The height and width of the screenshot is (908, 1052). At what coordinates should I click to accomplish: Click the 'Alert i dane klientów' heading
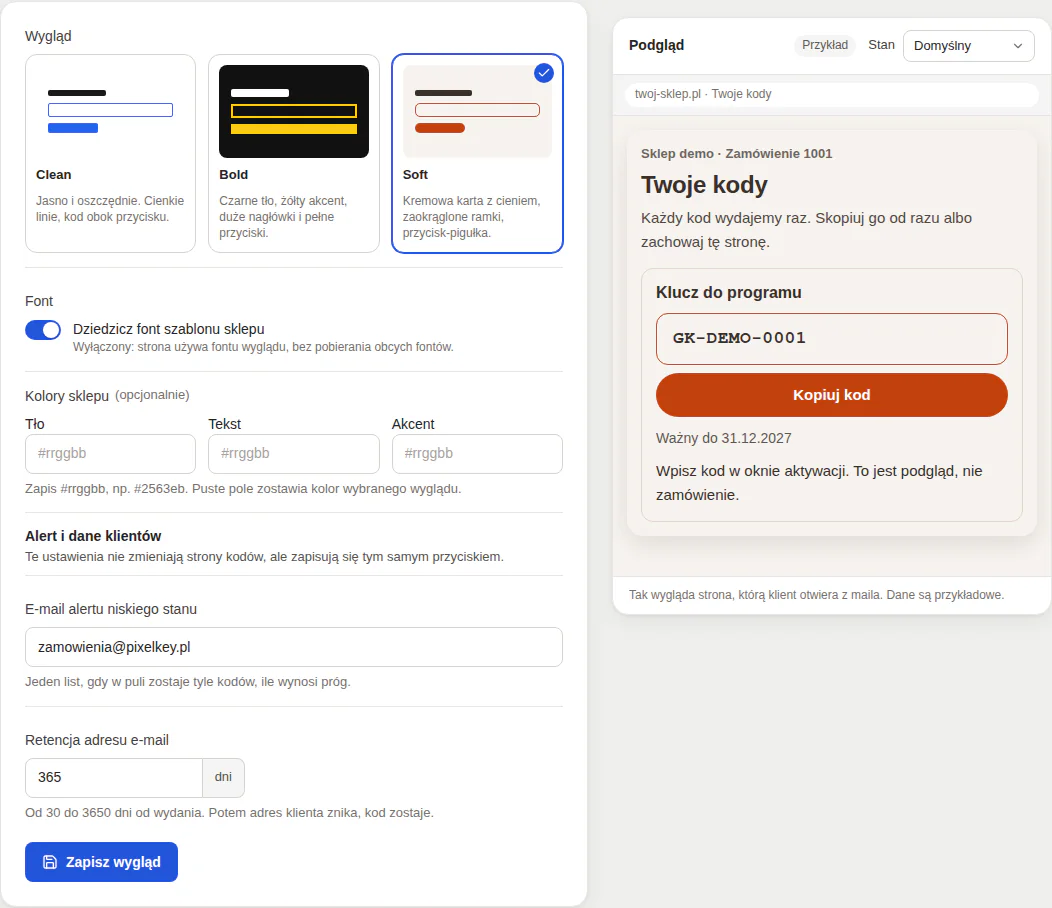pyautogui.click(x=93, y=536)
